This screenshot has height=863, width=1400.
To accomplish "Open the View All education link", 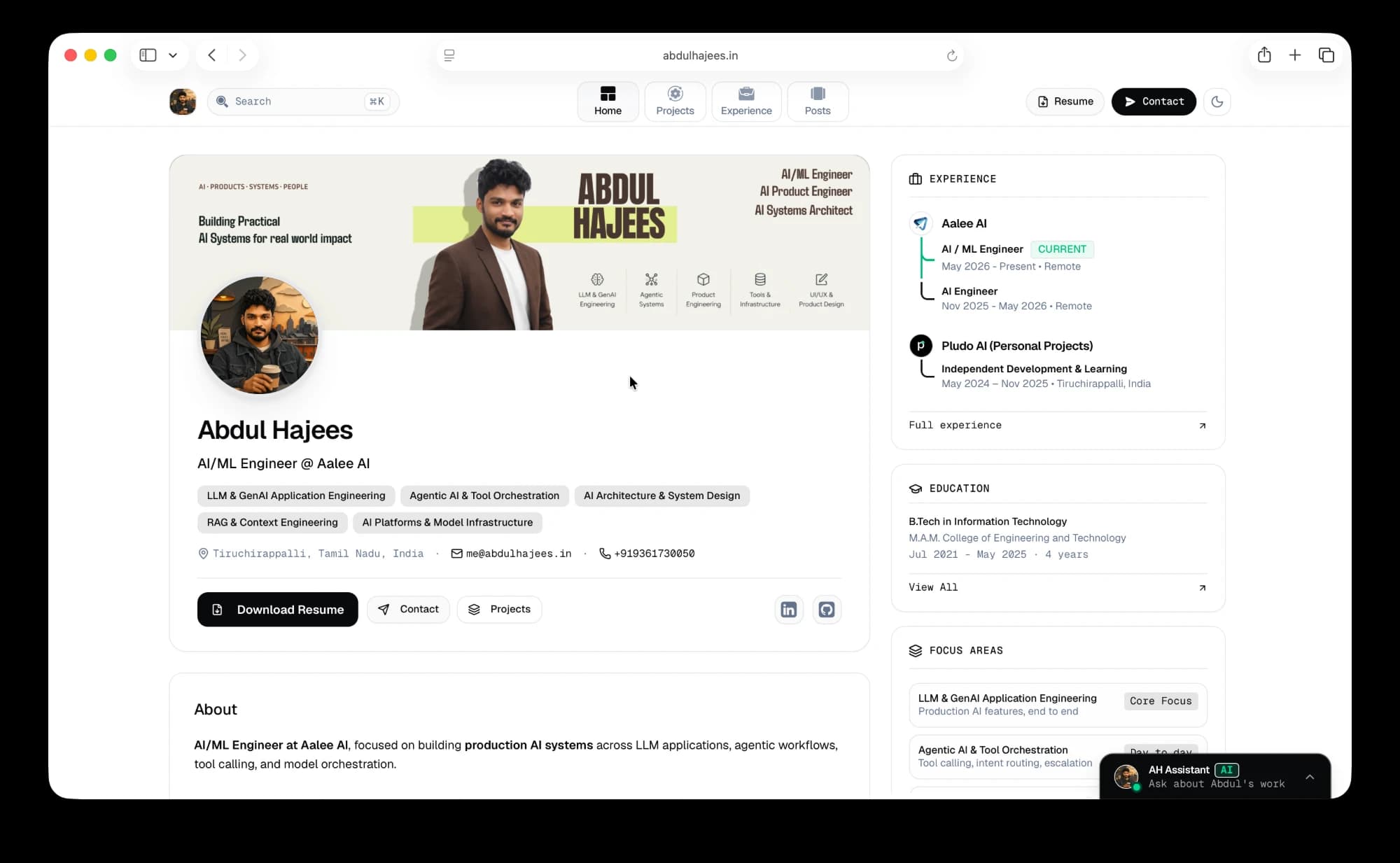I will coord(1057,587).
